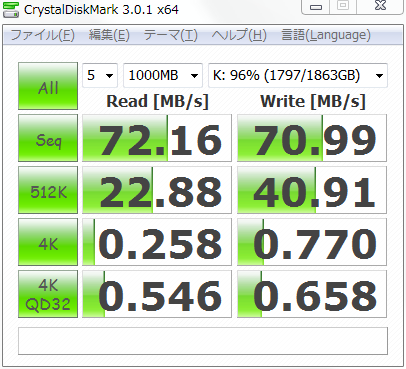Run all benchmarks with All button
Image resolution: width=406 pixels, height=369 pixels.
click(x=48, y=86)
